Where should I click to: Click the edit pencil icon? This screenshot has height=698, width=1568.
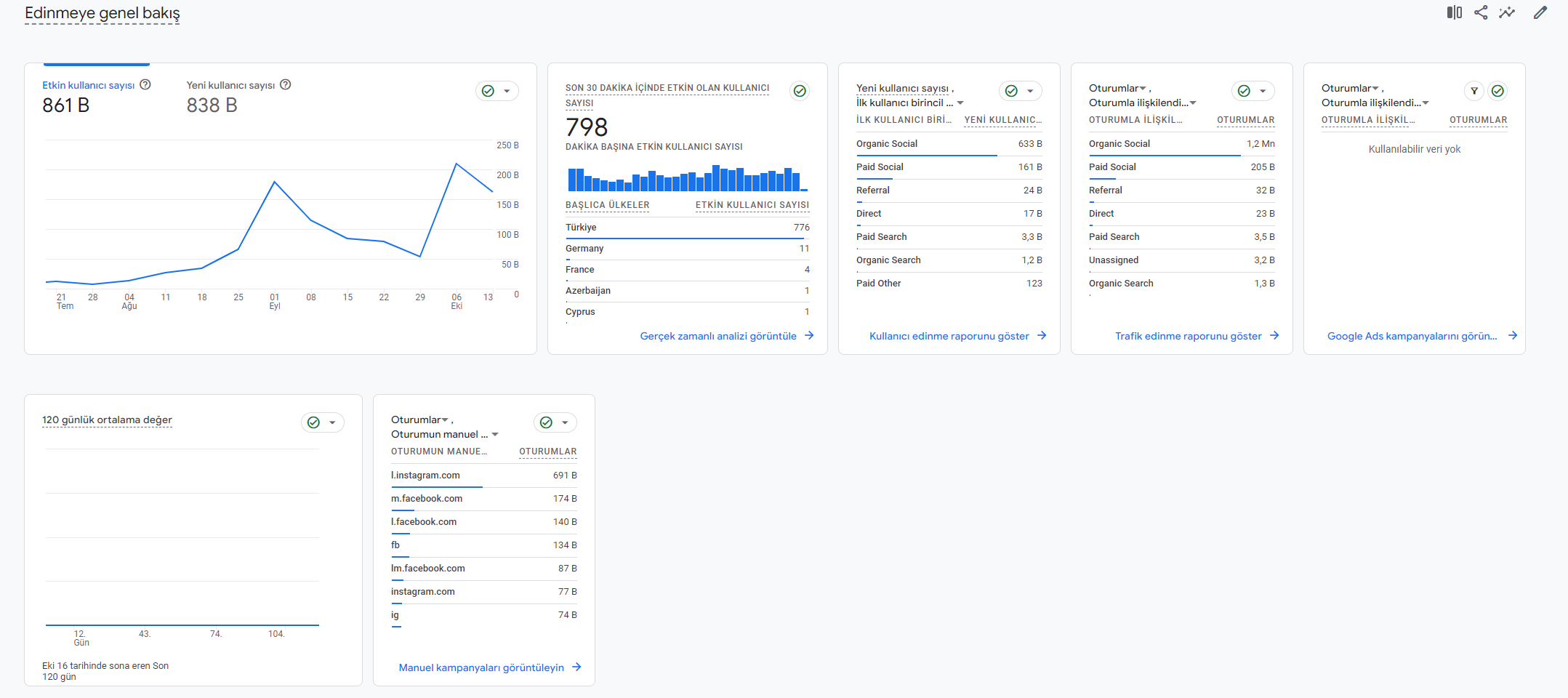tap(1540, 12)
